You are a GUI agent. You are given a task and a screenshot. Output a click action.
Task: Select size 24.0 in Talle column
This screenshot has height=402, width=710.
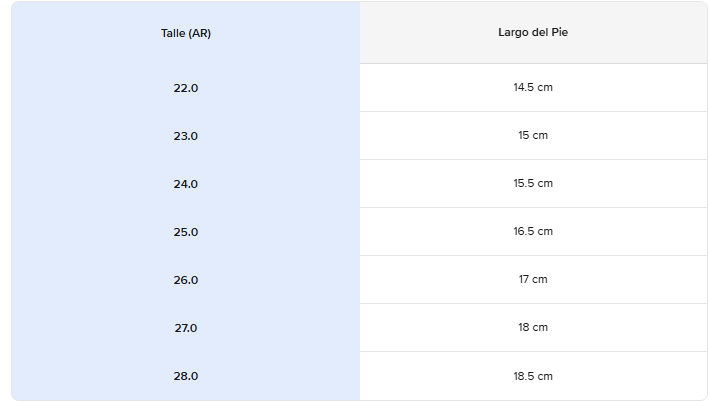click(186, 184)
